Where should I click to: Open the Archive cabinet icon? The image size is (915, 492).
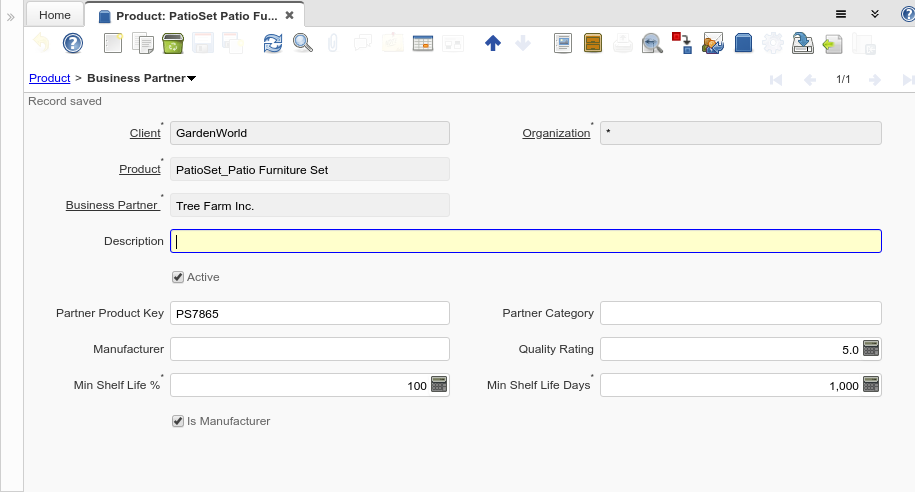pos(593,43)
